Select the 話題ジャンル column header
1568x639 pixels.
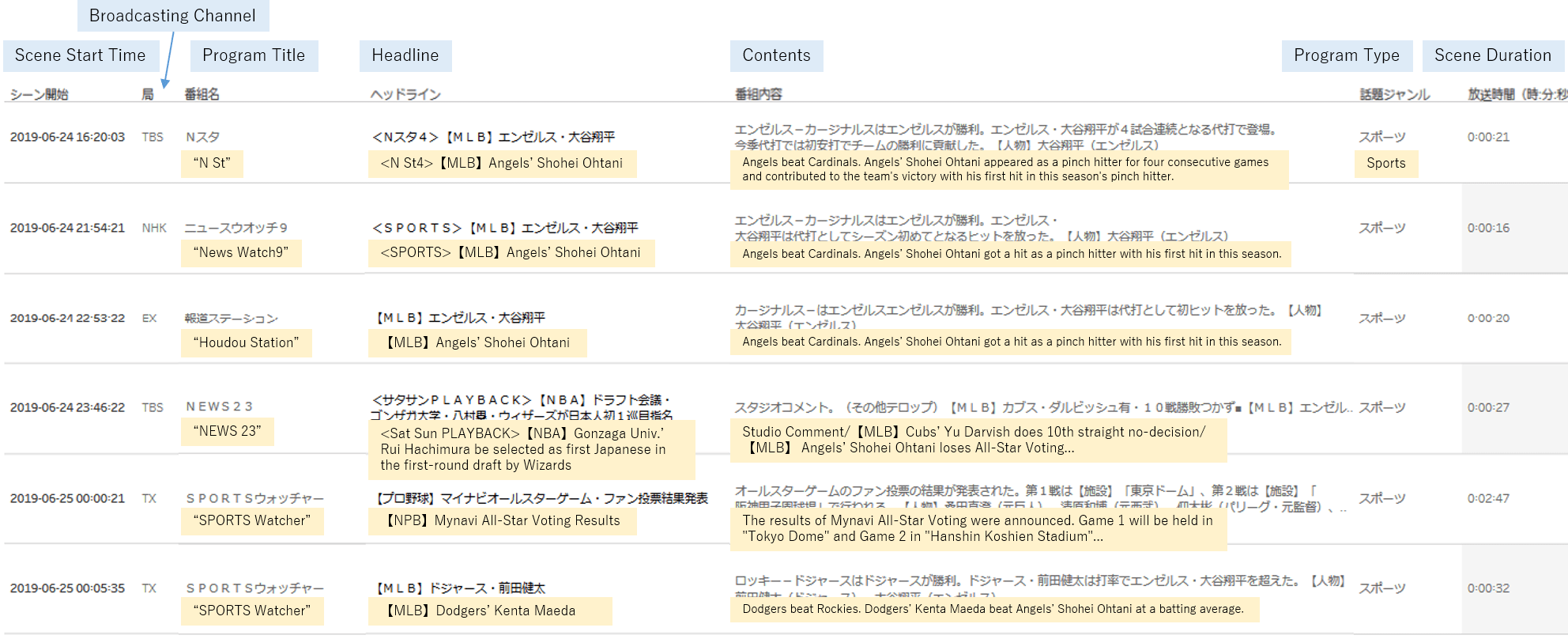click(1394, 94)
